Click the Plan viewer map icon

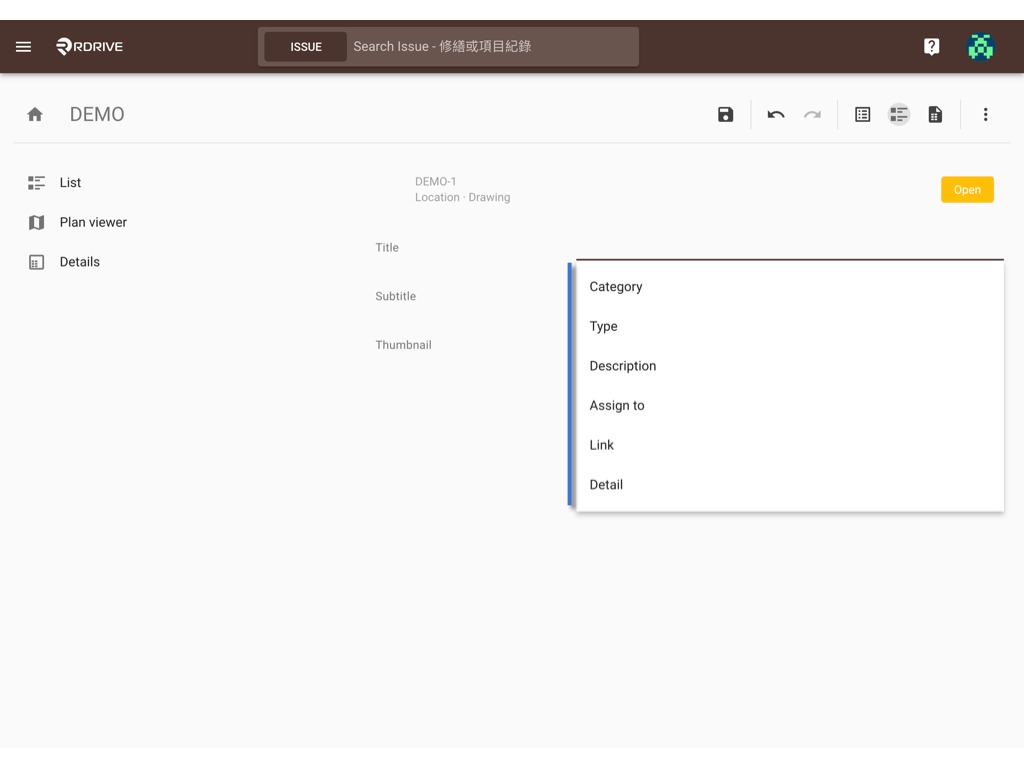(x=37, y=223)
